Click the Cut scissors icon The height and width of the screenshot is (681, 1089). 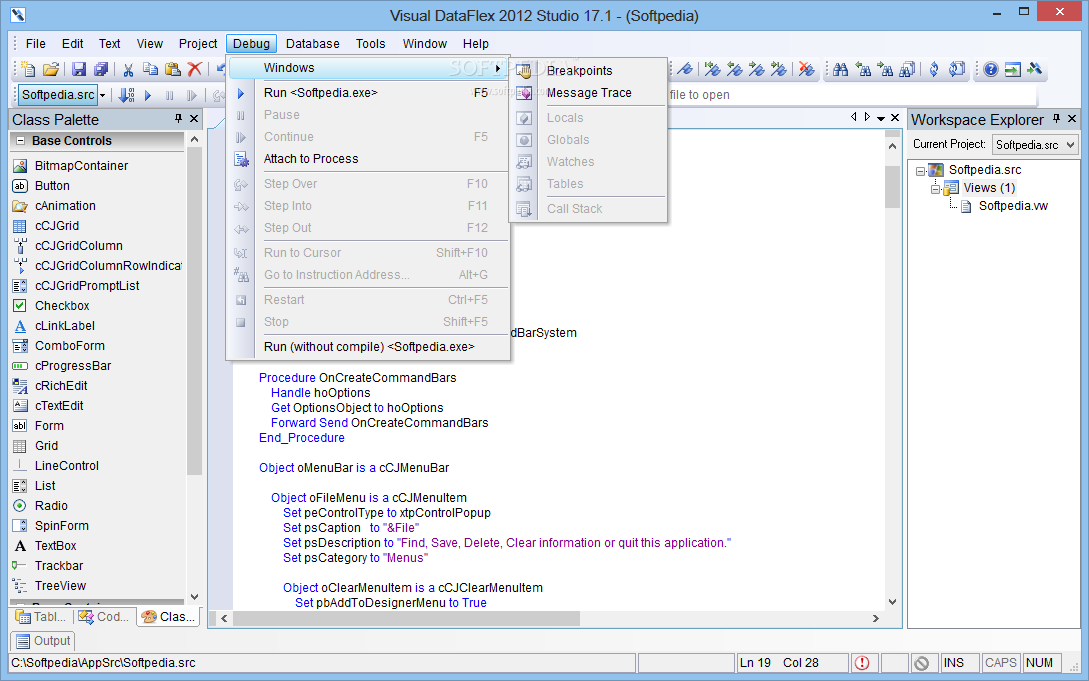[128, 69]
